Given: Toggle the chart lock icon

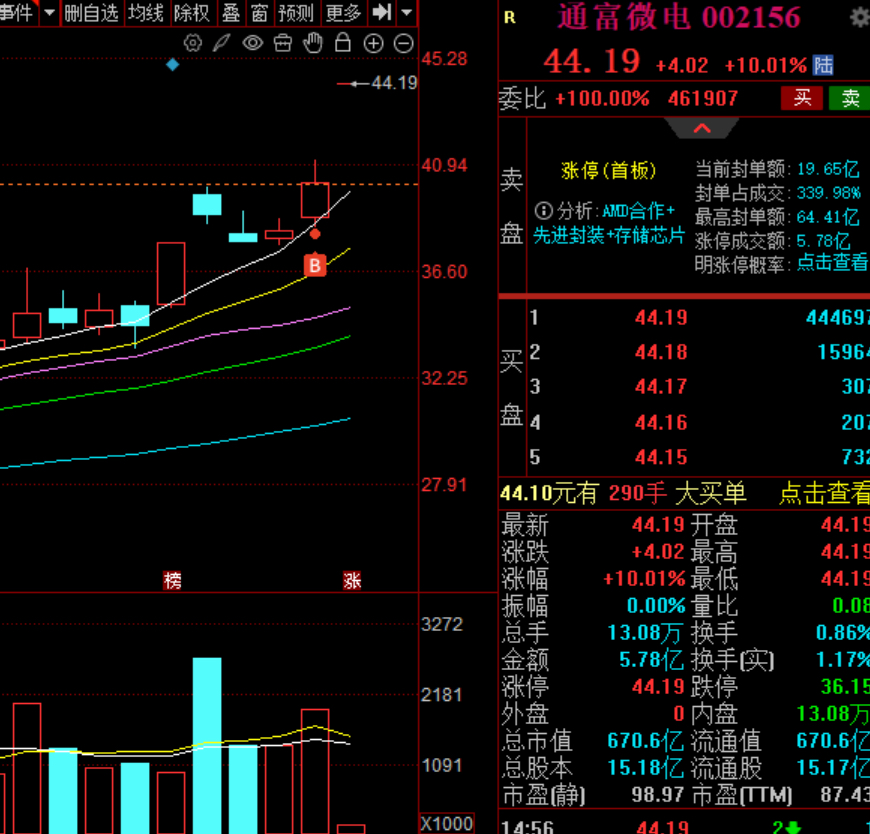Looking at the screenshot, I should (343, 42).
